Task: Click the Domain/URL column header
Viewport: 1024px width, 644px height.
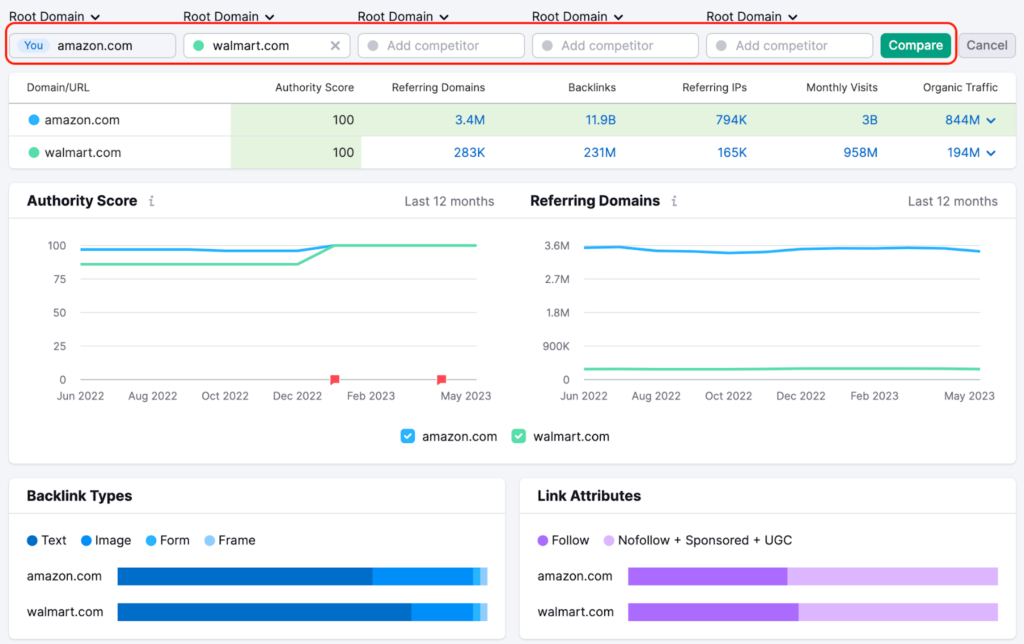Action: 58,88
